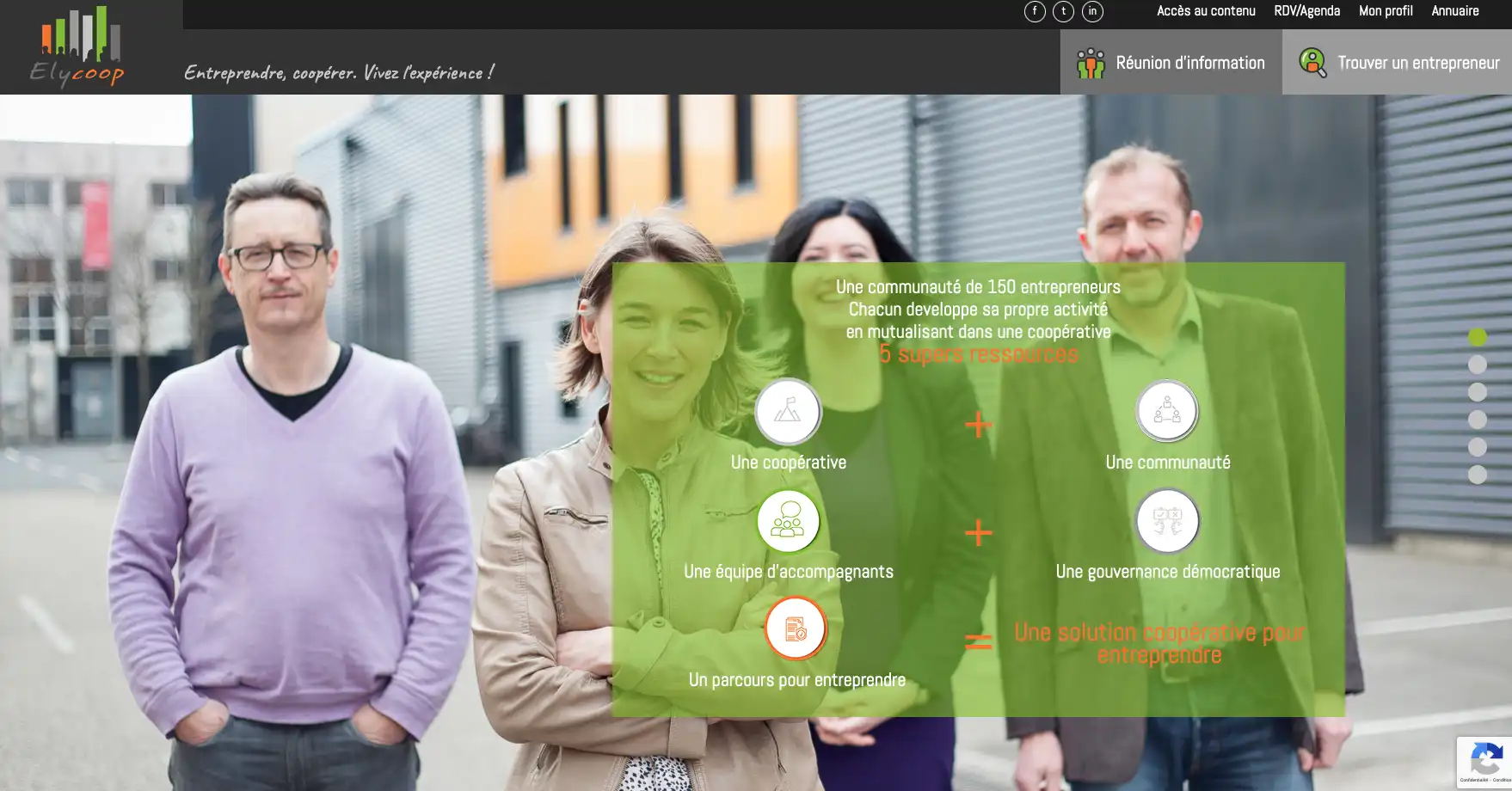Open the Facebook social icon
Viewport: 1512px width, 791px height.
coord(1035,11)
